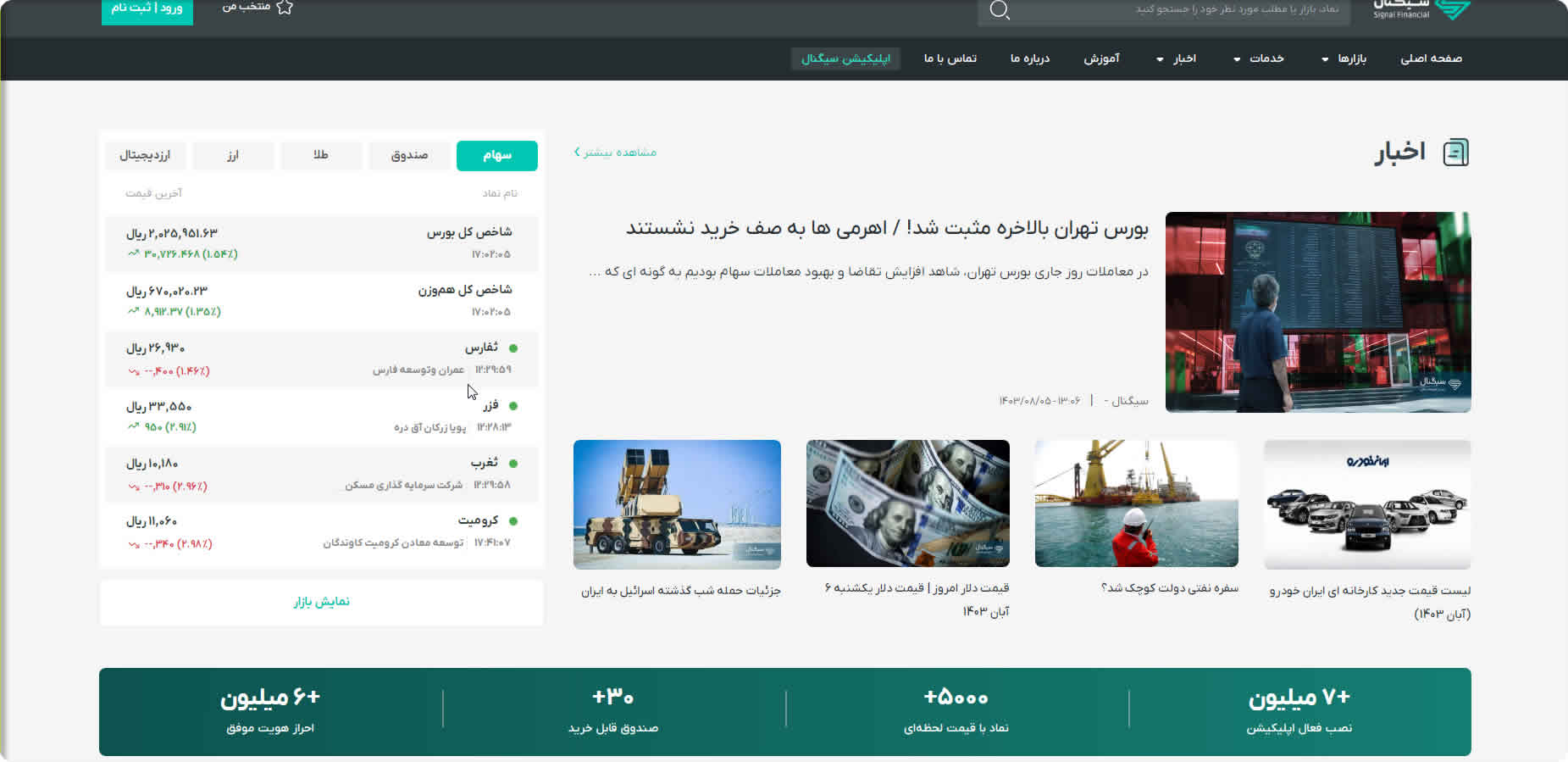Screen dimensions: 1568x762
Task: Expand the خدمات dropdown menu
Action: [1259, 58]
